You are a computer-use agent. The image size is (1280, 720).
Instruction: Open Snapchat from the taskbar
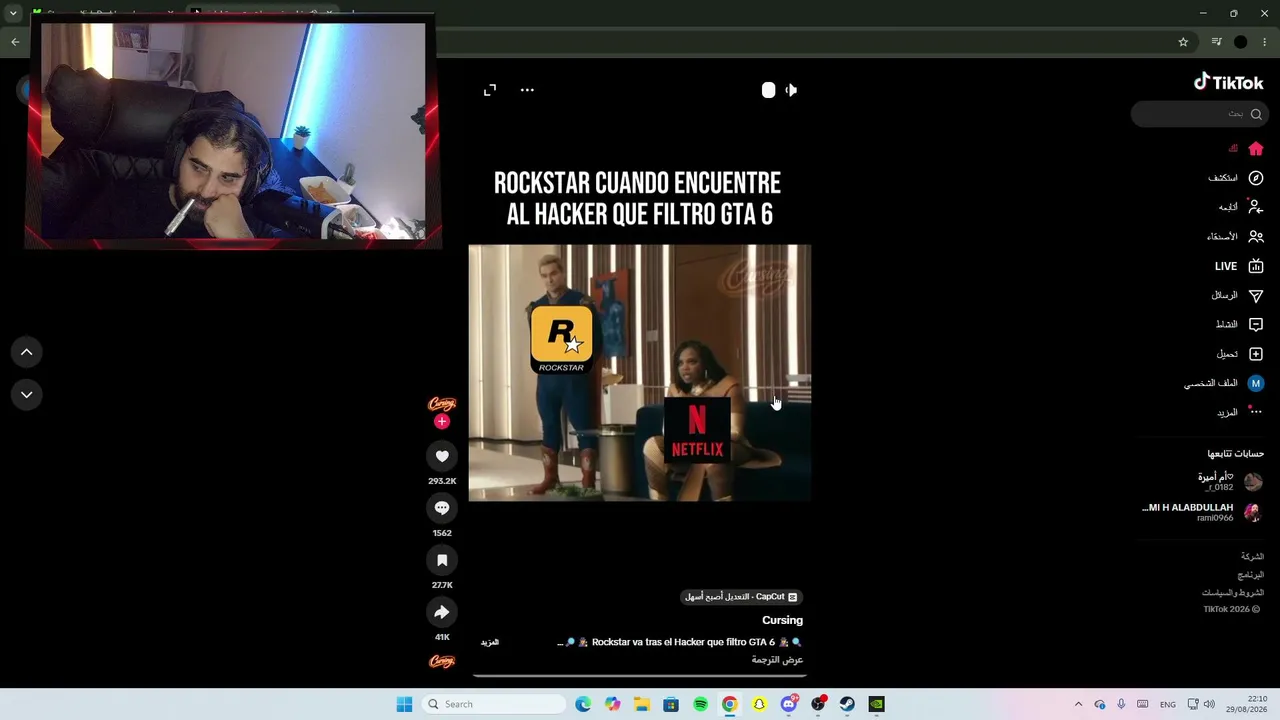pyautogui.click(x=759, y=704)
